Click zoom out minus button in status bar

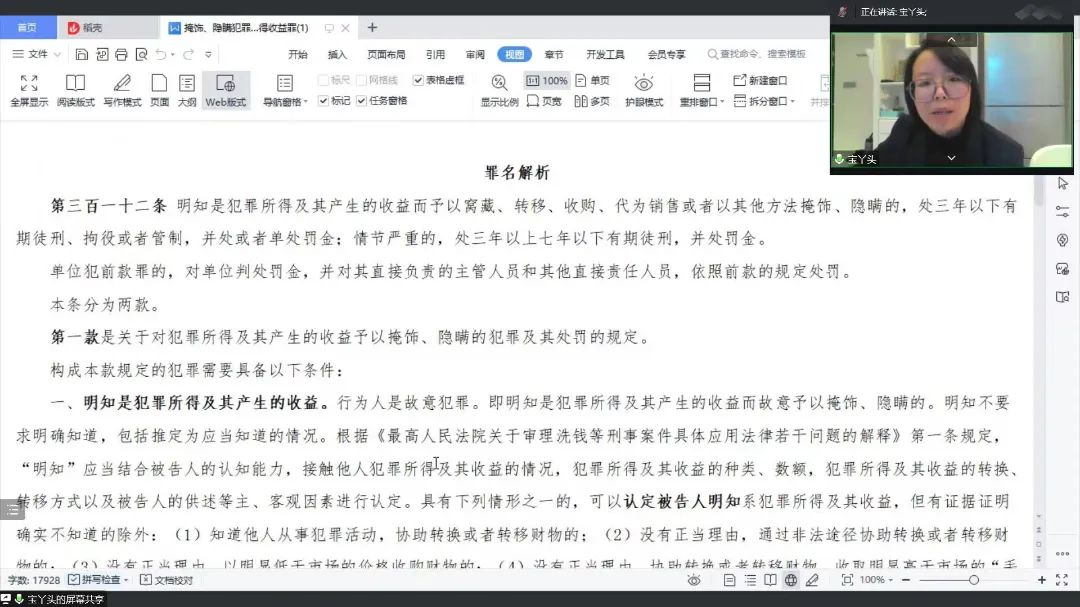(x=906, y=580)
